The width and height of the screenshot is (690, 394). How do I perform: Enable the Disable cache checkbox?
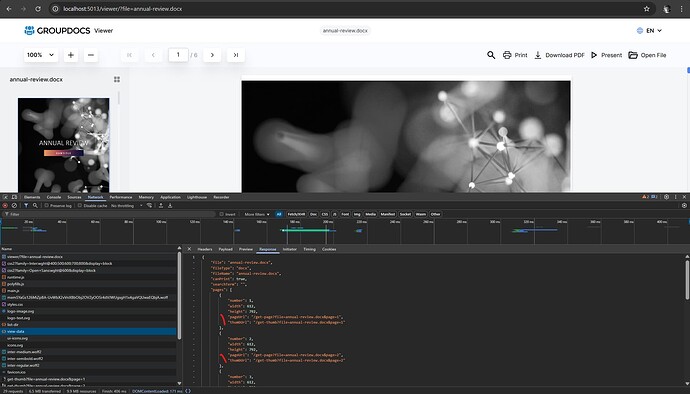point(80,206)
